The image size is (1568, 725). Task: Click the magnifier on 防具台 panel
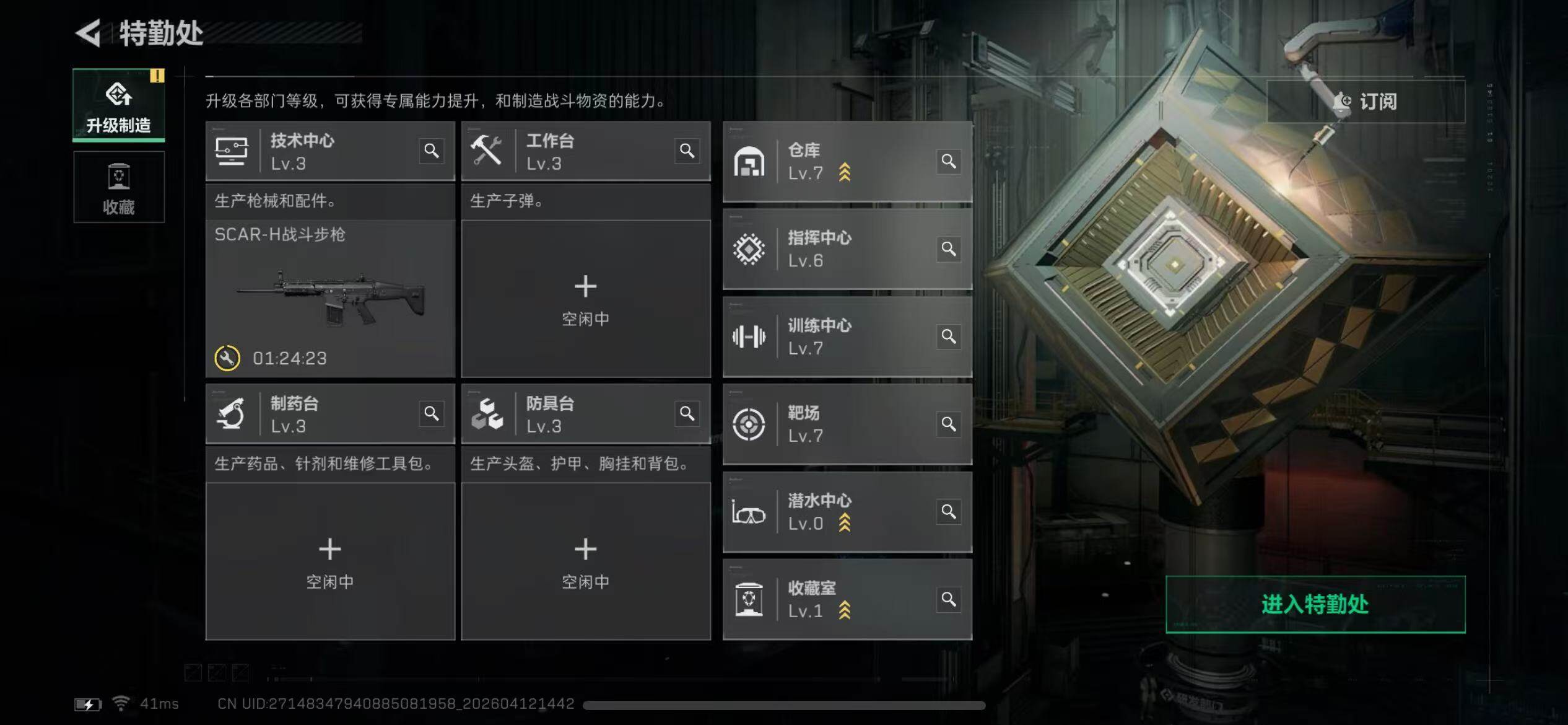(687, 413)
